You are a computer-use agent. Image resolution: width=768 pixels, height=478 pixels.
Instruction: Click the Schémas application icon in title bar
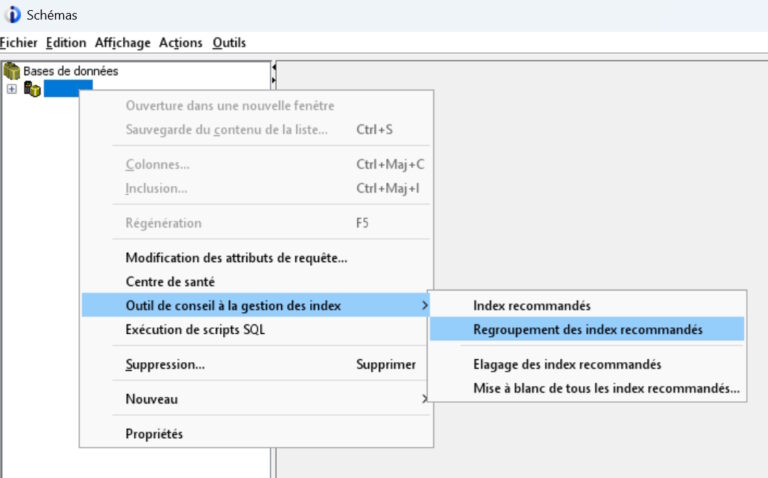(12, 15)
